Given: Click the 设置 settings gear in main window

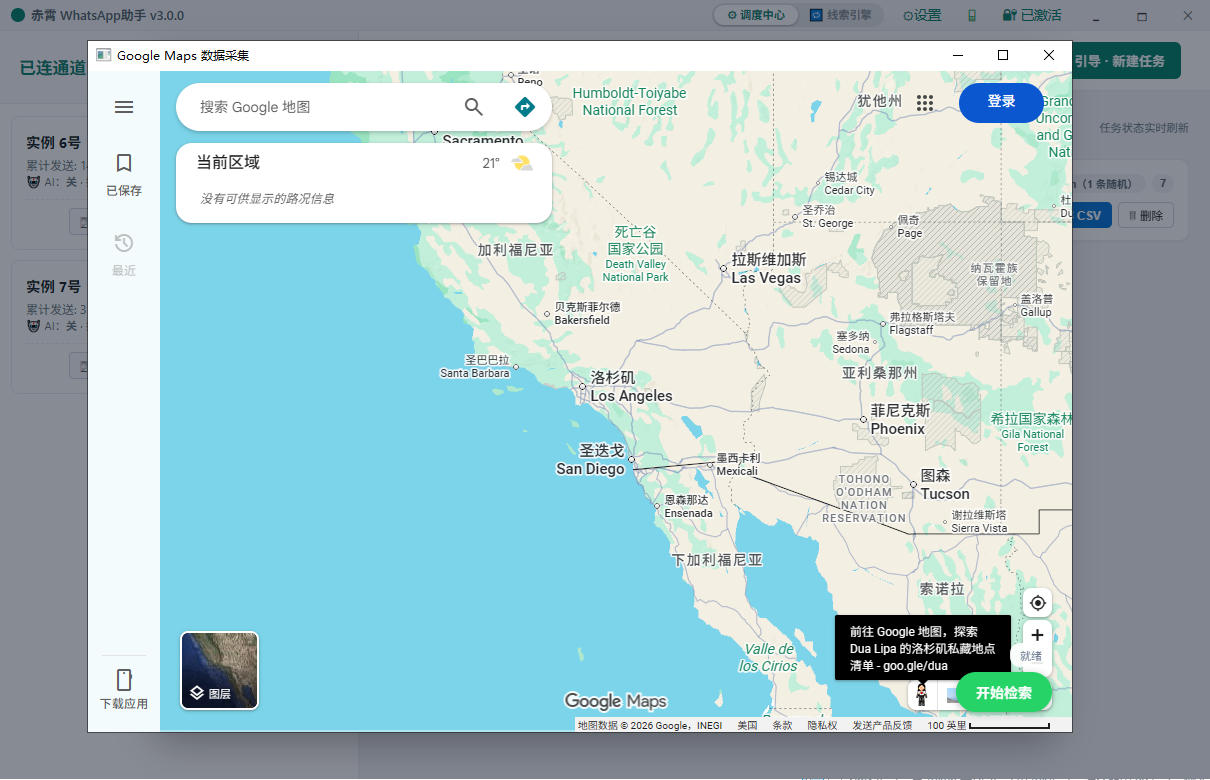Looking at the screenshot, I should [908, 15].
